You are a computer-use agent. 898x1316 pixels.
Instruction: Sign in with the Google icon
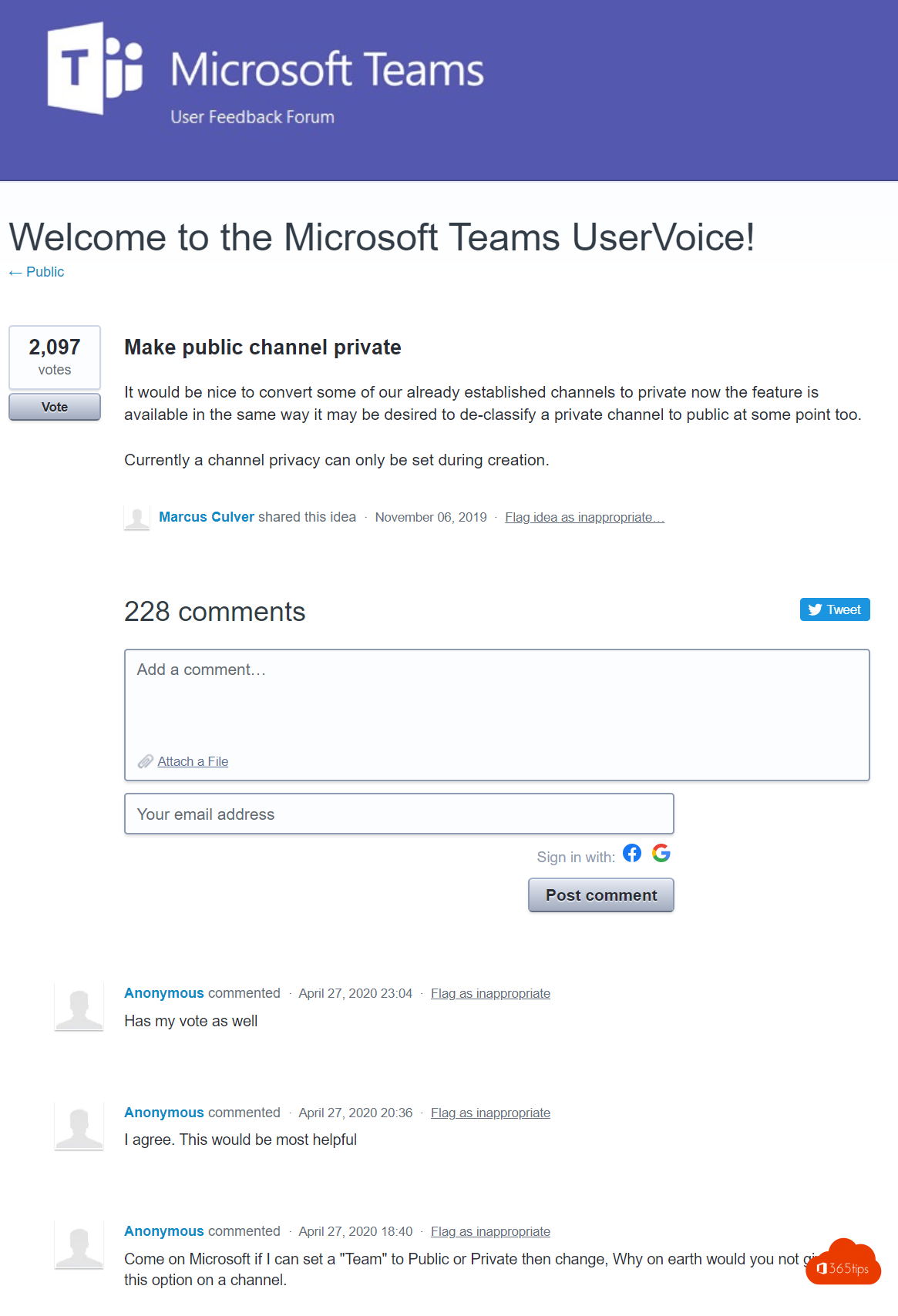(661, 853)
